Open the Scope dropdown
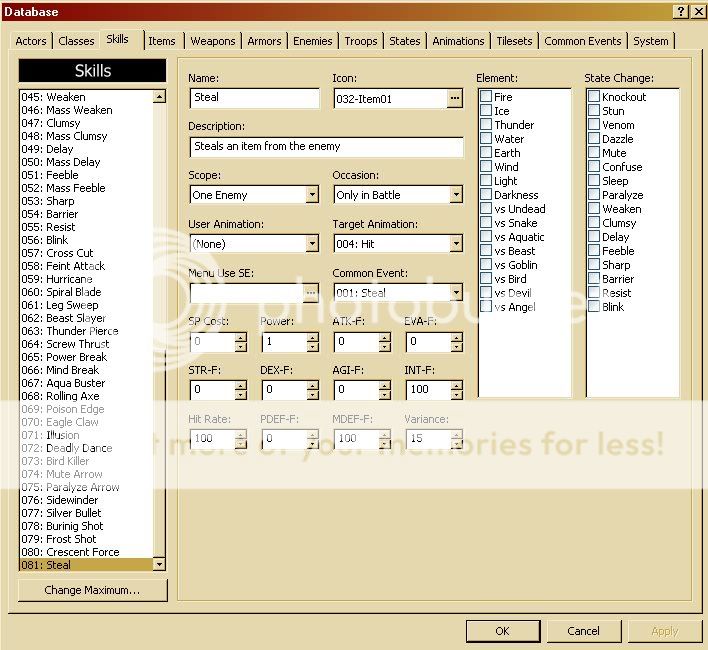 [x=312, y=195]
